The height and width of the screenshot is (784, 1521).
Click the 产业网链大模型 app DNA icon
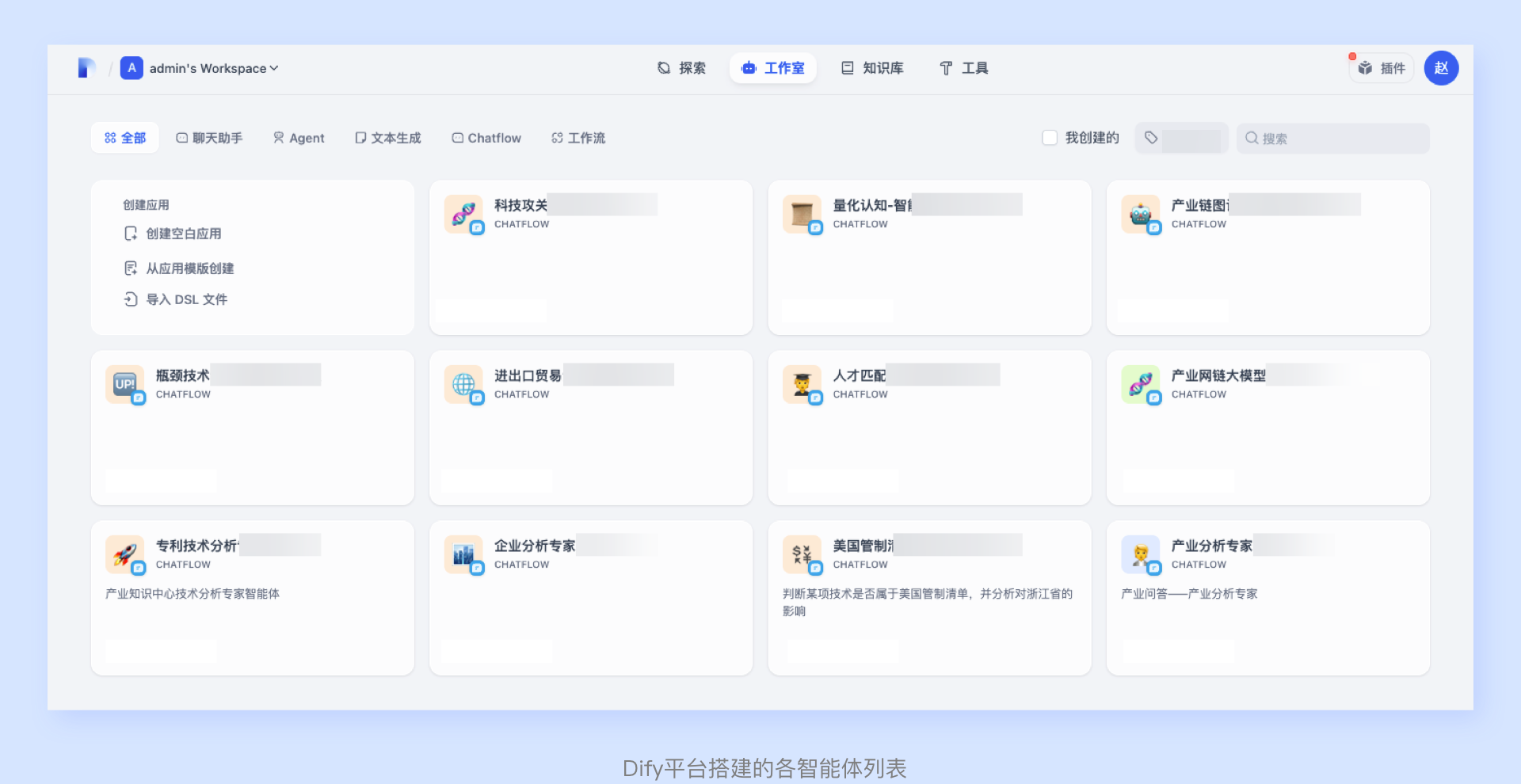(x=1141, y=384)
